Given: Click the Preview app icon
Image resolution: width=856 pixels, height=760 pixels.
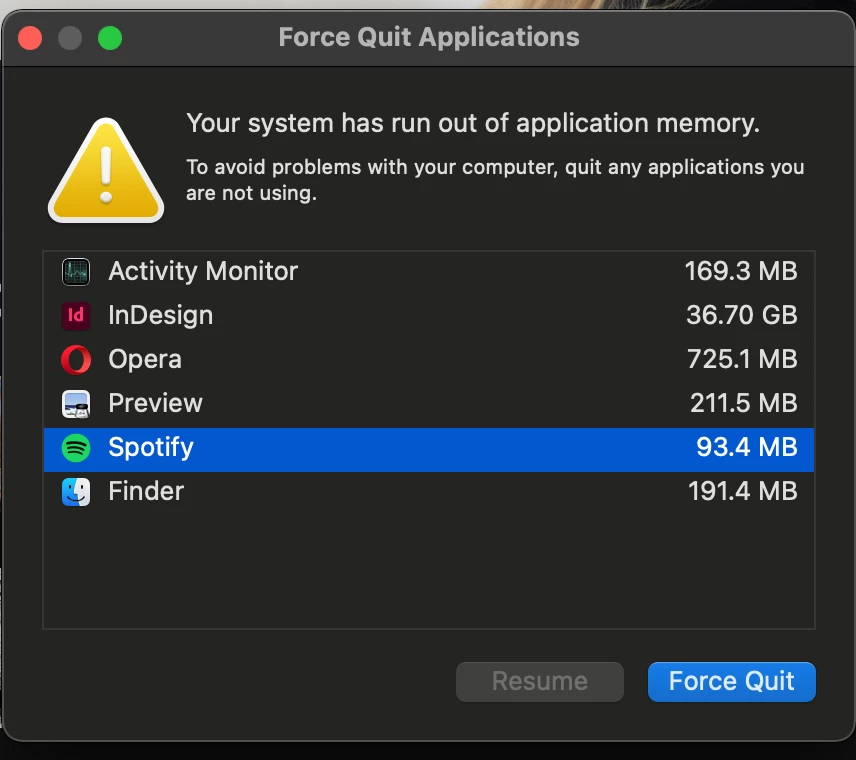Looking at the screenshot, I should tap(76, 404).
